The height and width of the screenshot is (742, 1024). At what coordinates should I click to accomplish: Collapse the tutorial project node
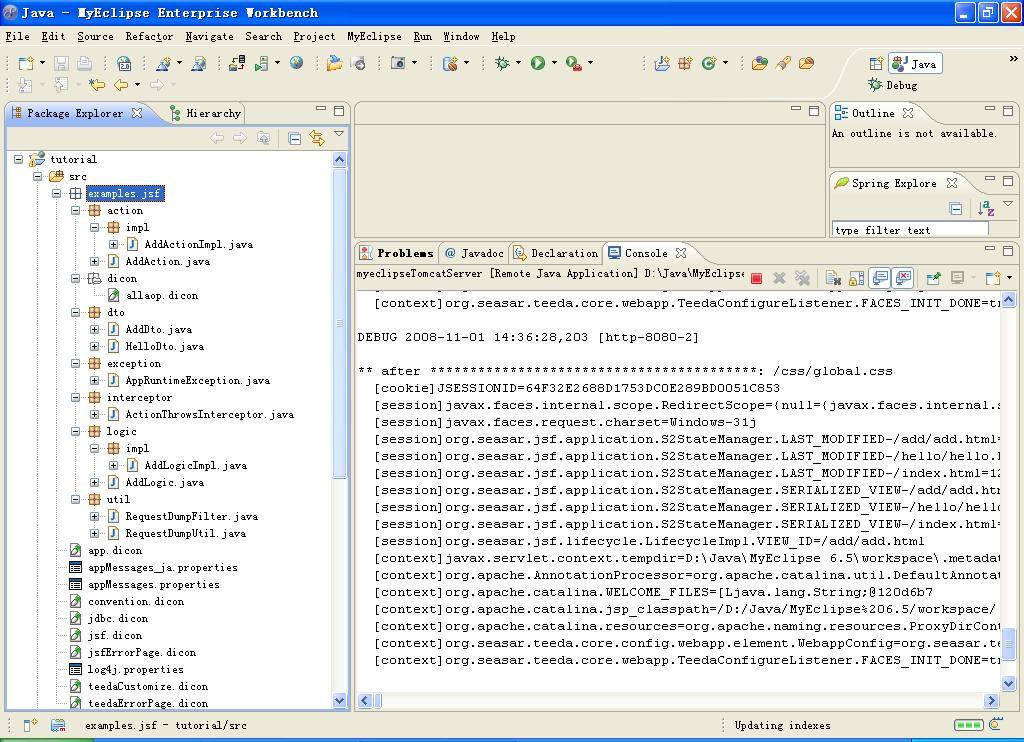pyautogui.click(x=18, y=159)
